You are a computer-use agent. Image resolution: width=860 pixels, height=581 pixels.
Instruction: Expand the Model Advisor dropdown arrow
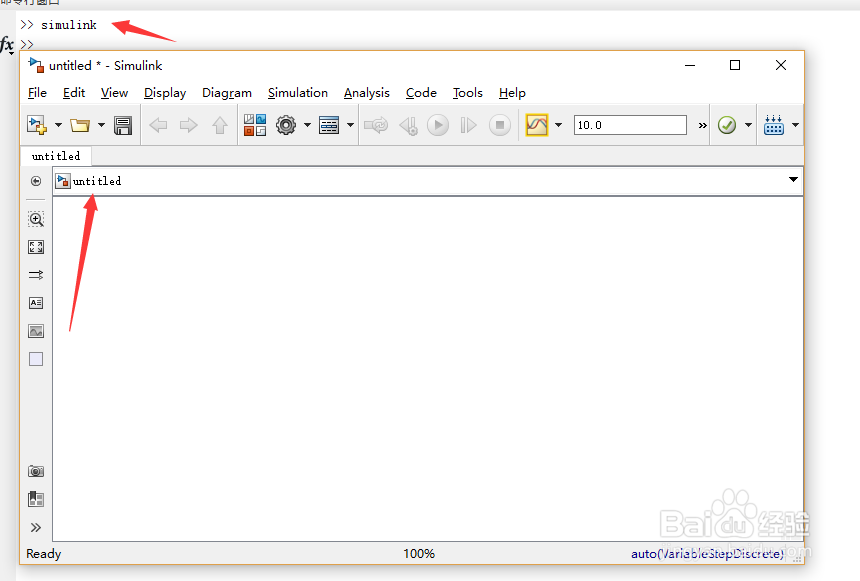click(x=748, y=125)
